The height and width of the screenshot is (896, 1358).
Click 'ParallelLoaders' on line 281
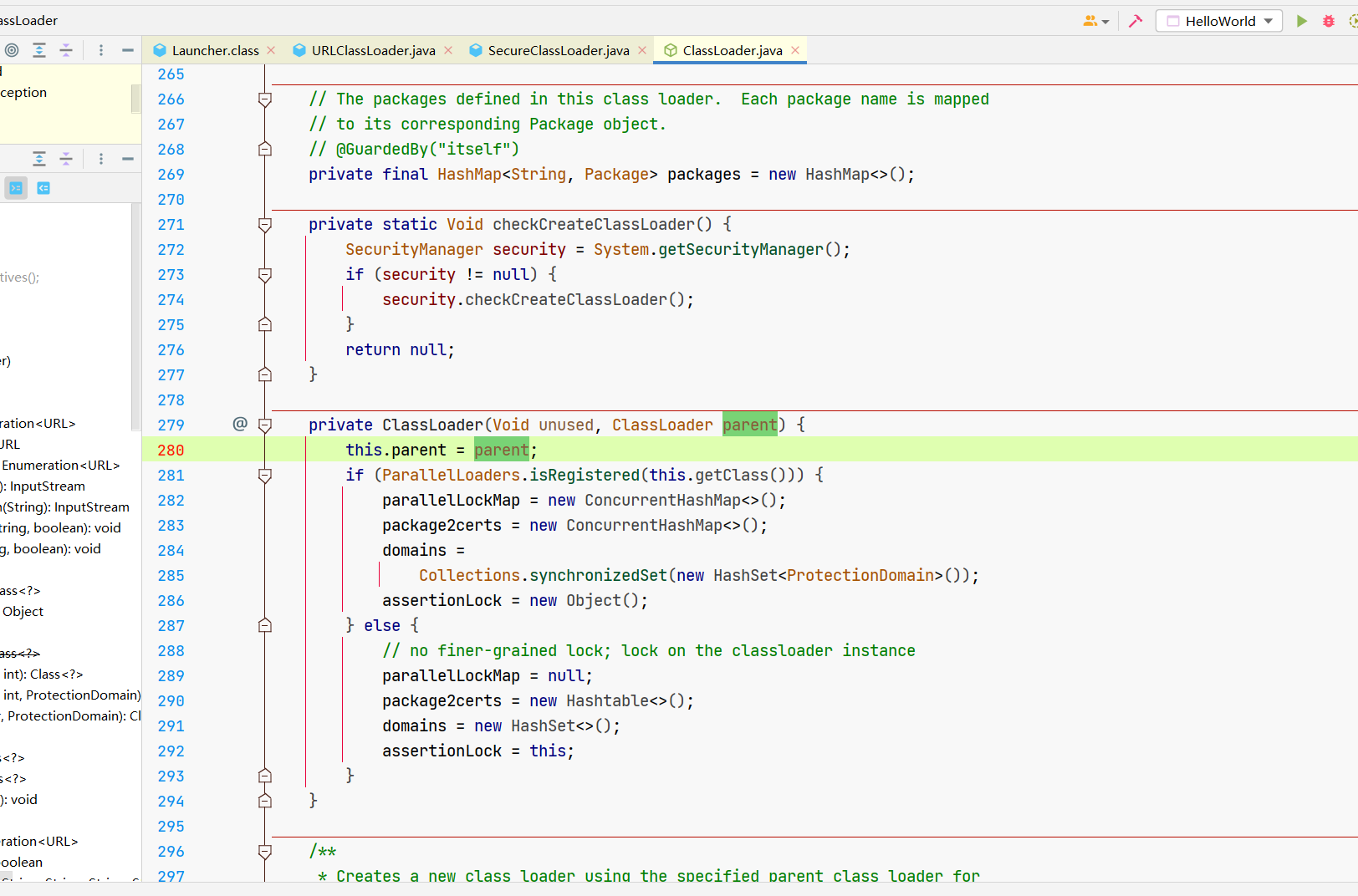tap(451, 475)
